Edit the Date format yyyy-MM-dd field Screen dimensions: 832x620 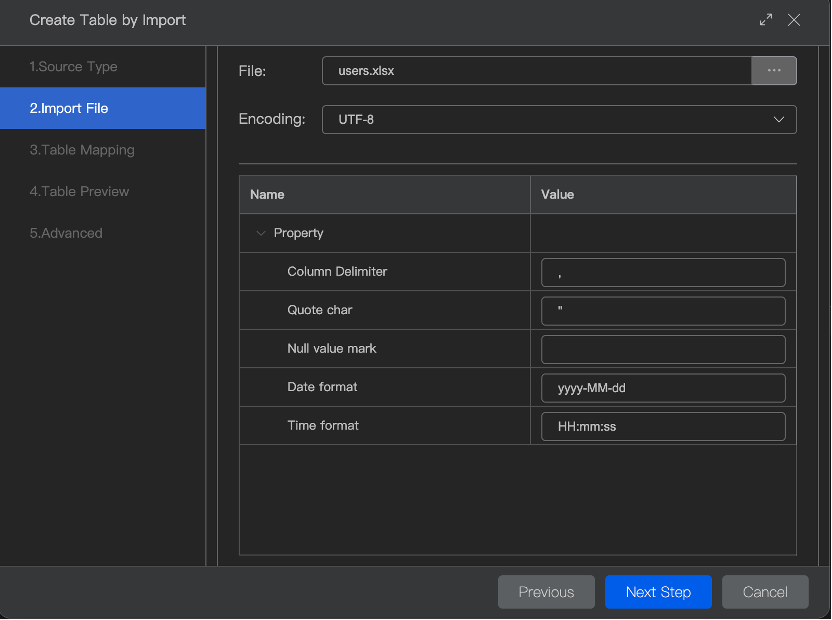663,388
